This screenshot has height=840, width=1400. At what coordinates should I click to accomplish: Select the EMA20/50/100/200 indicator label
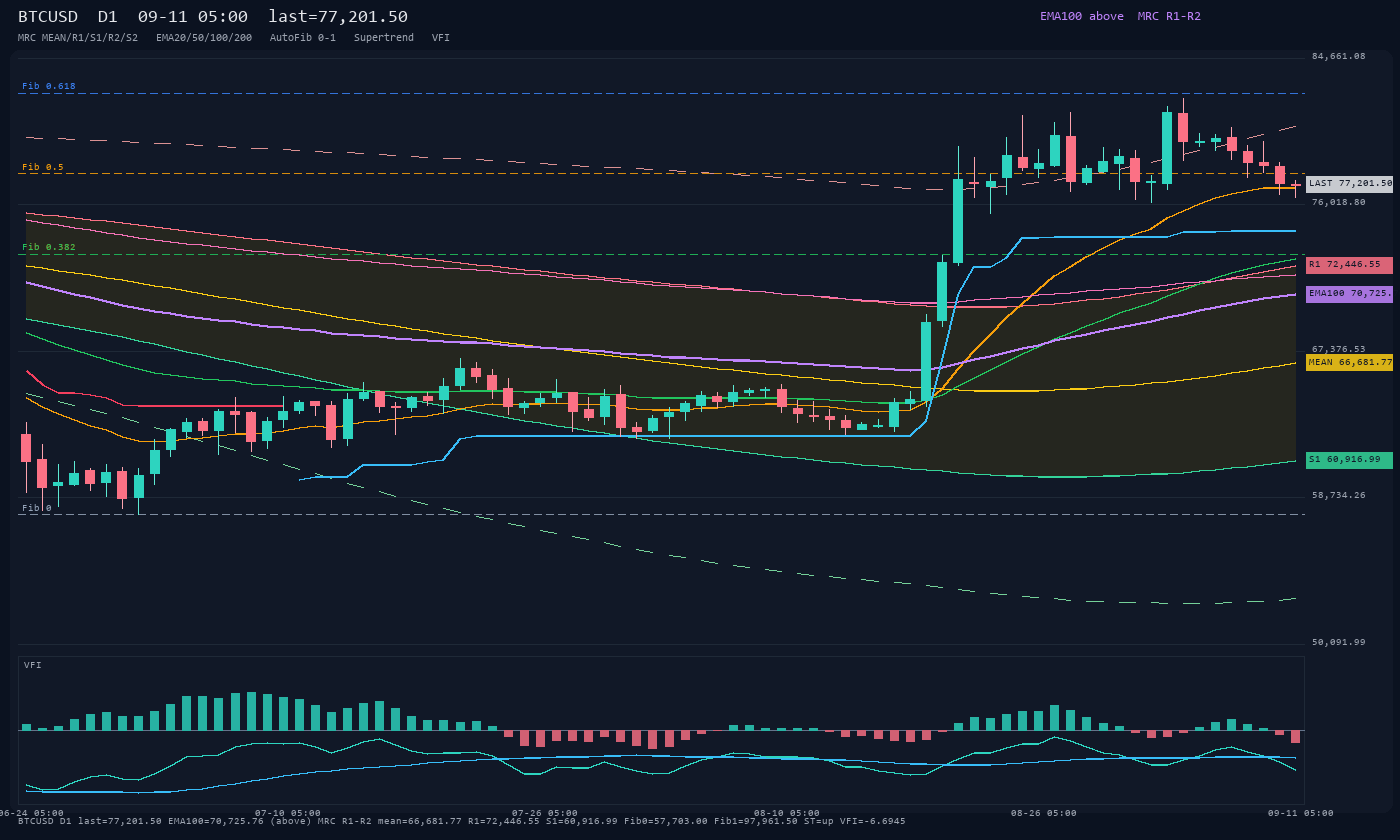[204, 38]
